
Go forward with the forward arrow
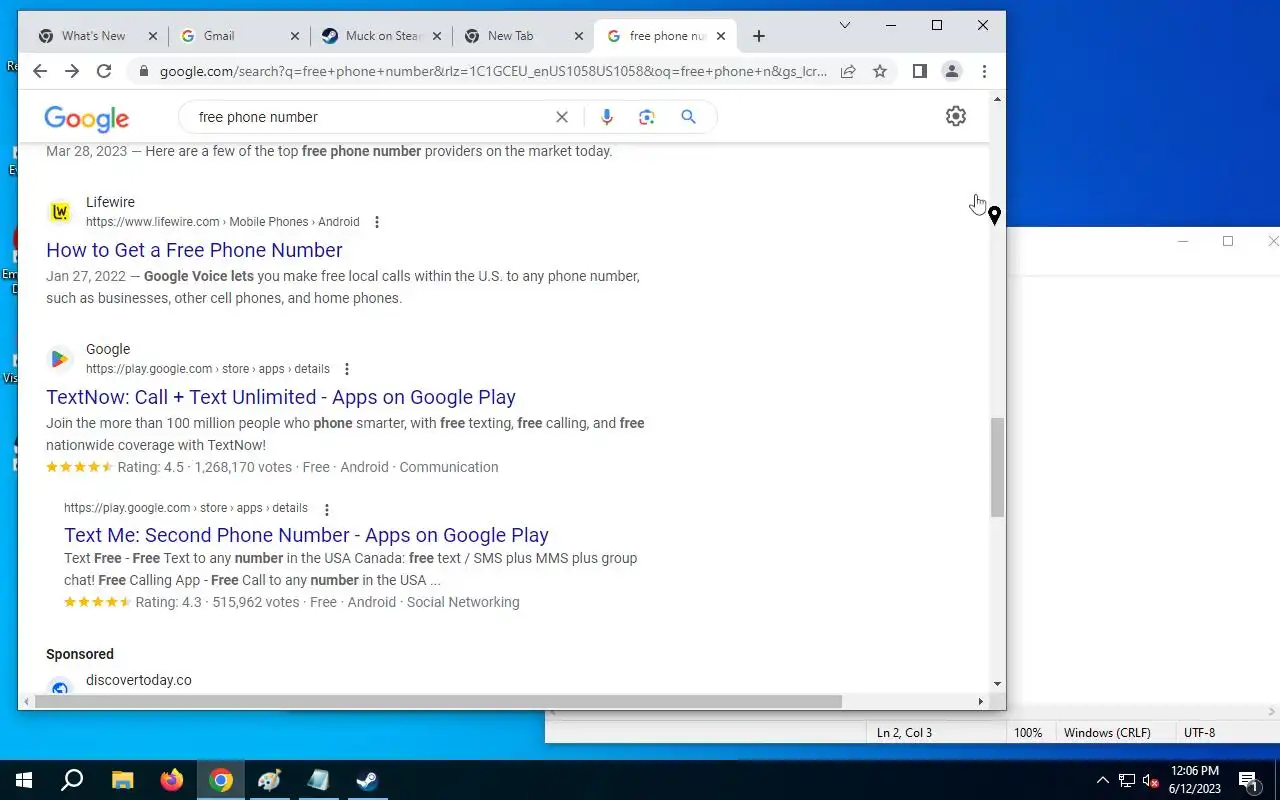click(x=72, y=71)
